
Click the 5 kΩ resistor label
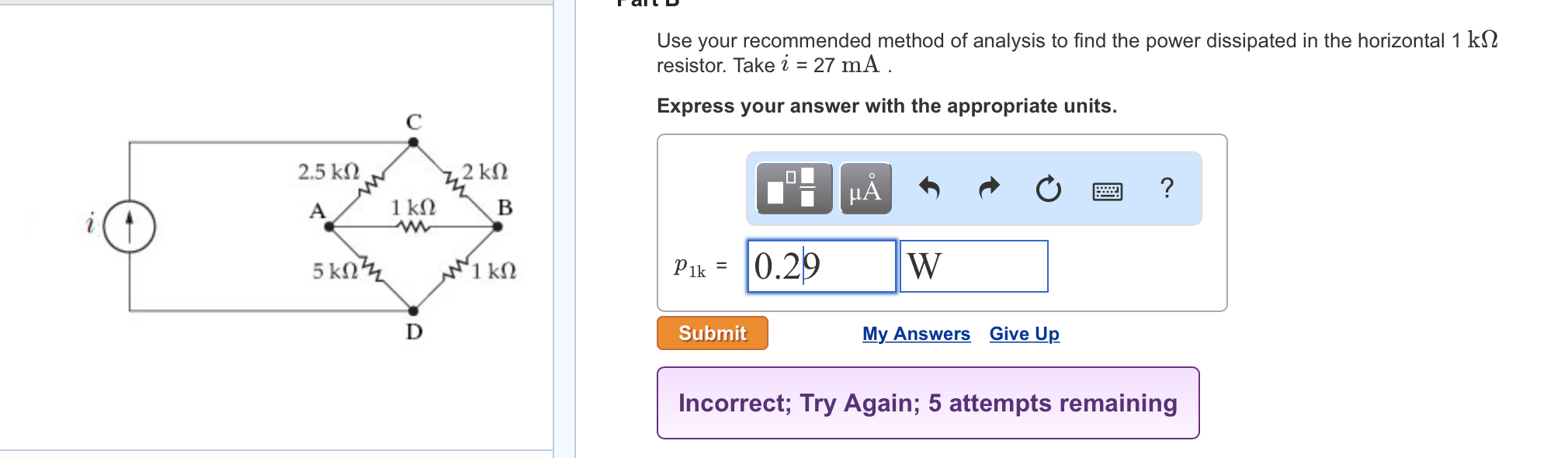point(335,271)
